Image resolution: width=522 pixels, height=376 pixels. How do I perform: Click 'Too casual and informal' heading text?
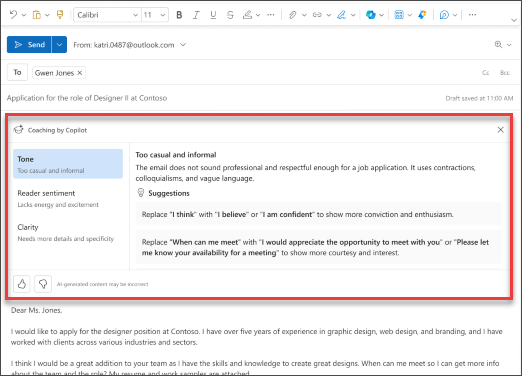pyautogui.click(x=176, y=155)
